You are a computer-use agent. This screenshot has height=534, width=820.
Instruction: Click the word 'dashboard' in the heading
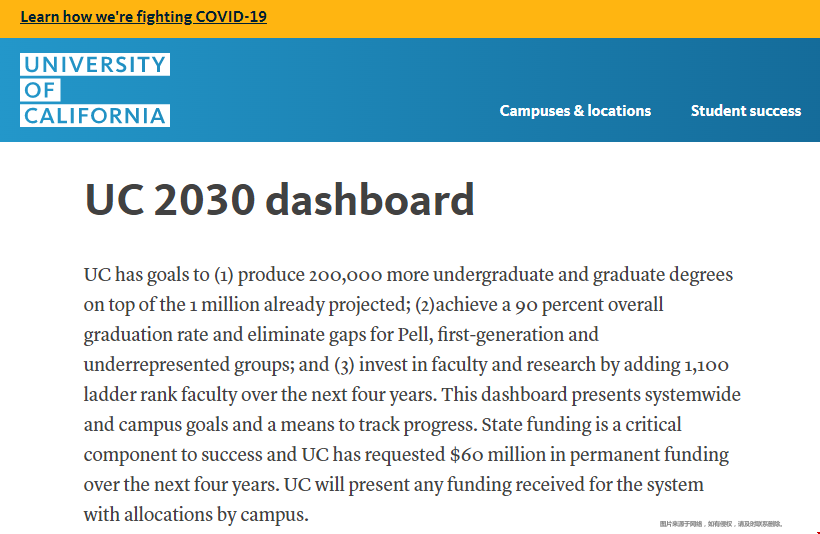370,200
